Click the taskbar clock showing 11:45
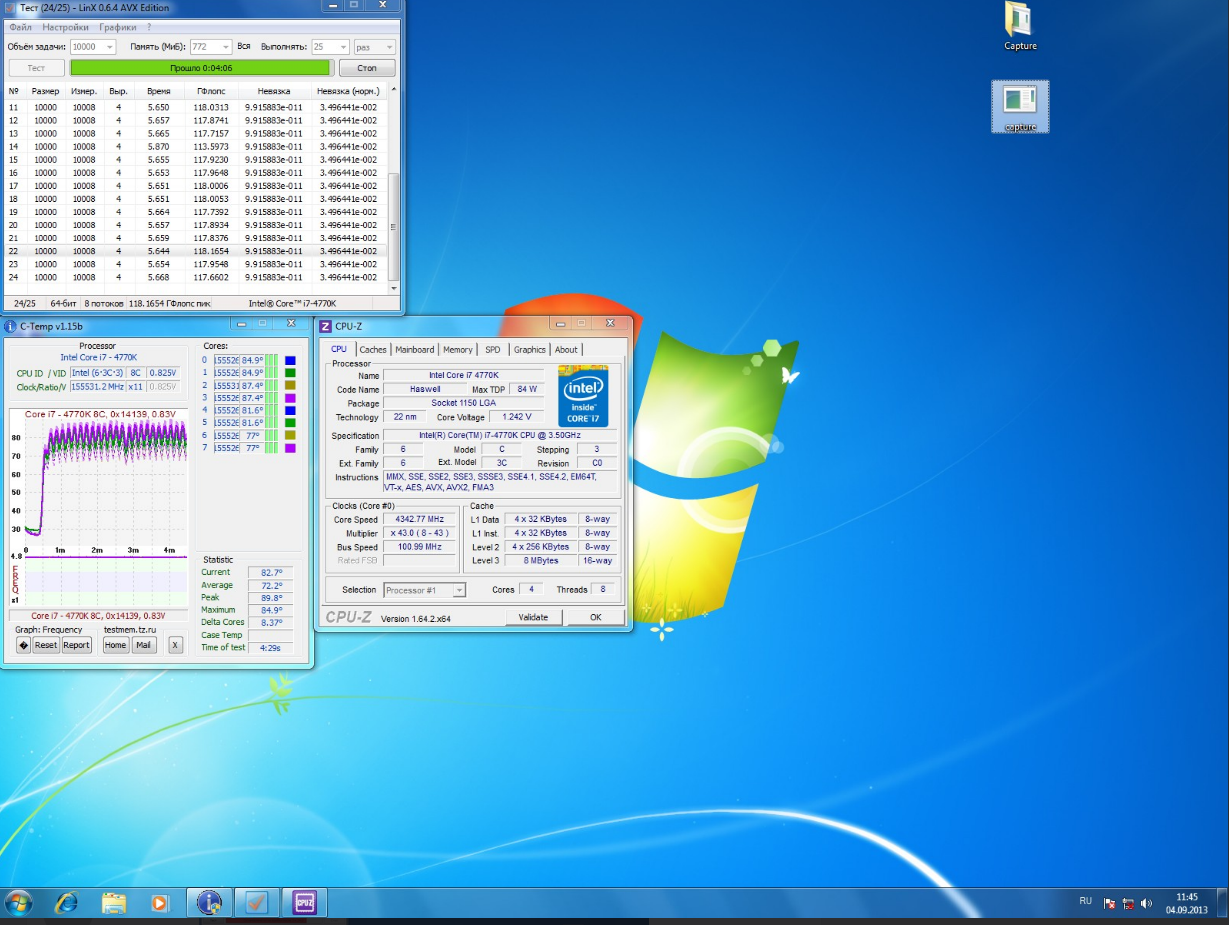1229x925 pixels. click(x=1186, y=903)
